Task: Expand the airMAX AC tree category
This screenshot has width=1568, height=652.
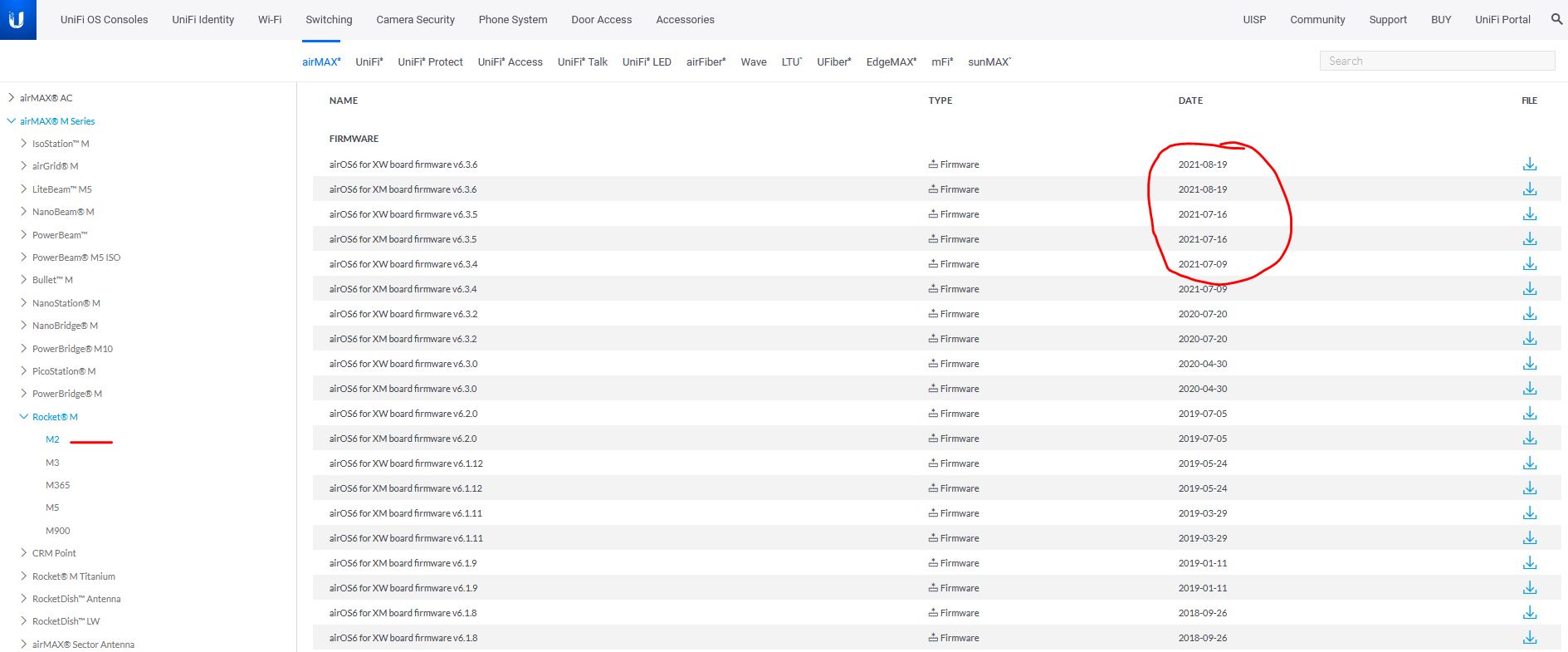Action: point(11,97)
